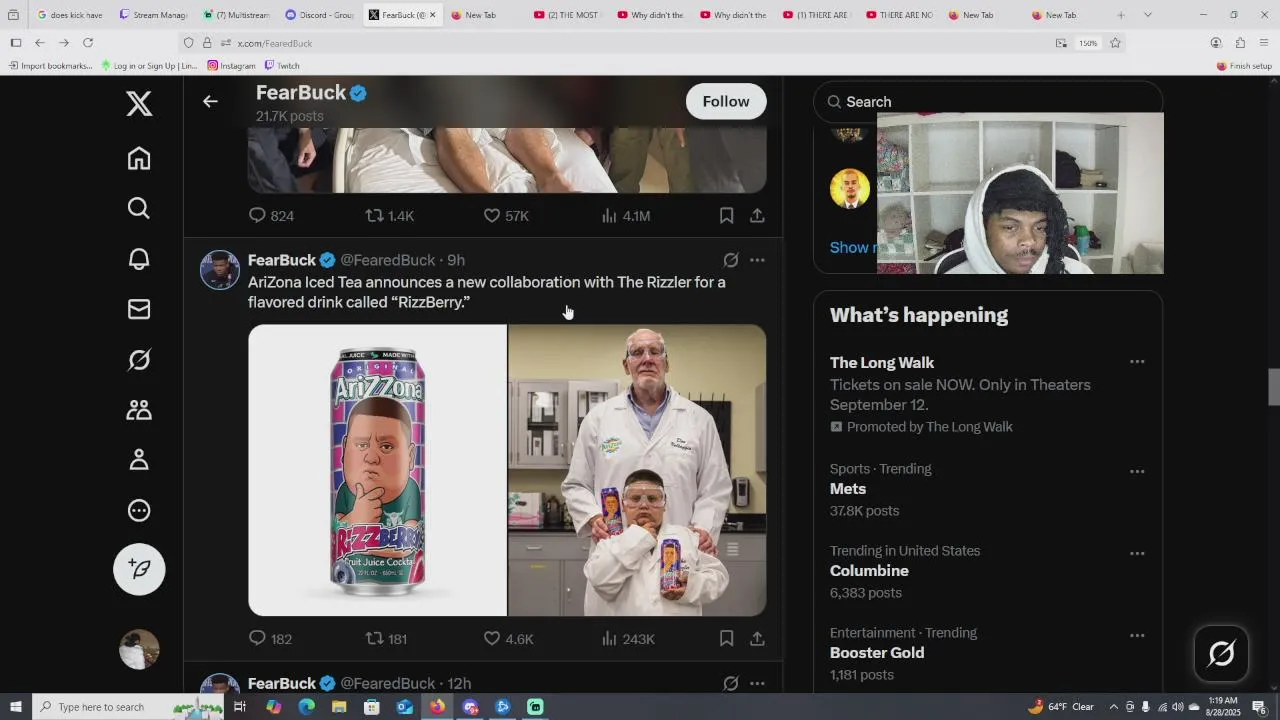Image resolution: width=1280 pixels, height=720 pixels.
Task: View analytics showing 4.1M views
Action: [x=625, y=215]
